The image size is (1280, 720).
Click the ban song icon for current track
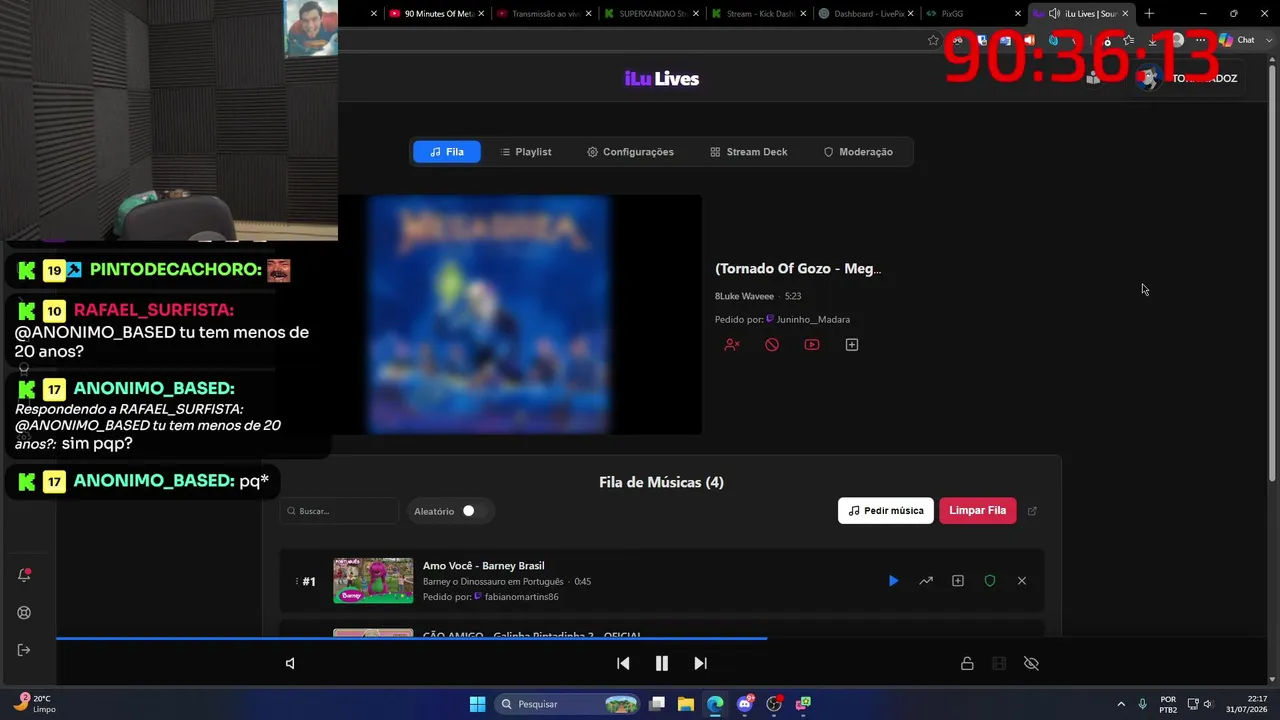772,345
